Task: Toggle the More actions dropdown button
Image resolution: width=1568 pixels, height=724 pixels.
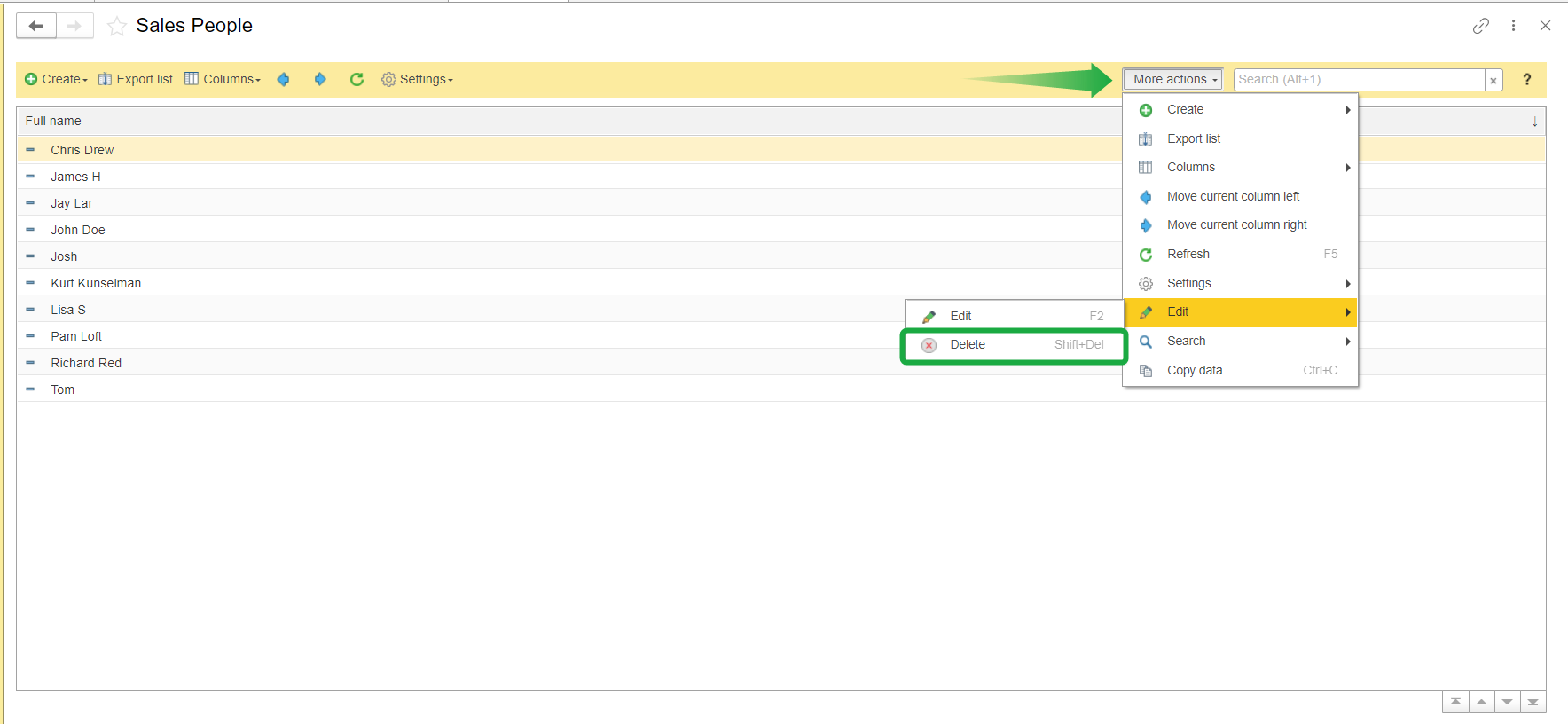Action: [x=1172, y=80]
